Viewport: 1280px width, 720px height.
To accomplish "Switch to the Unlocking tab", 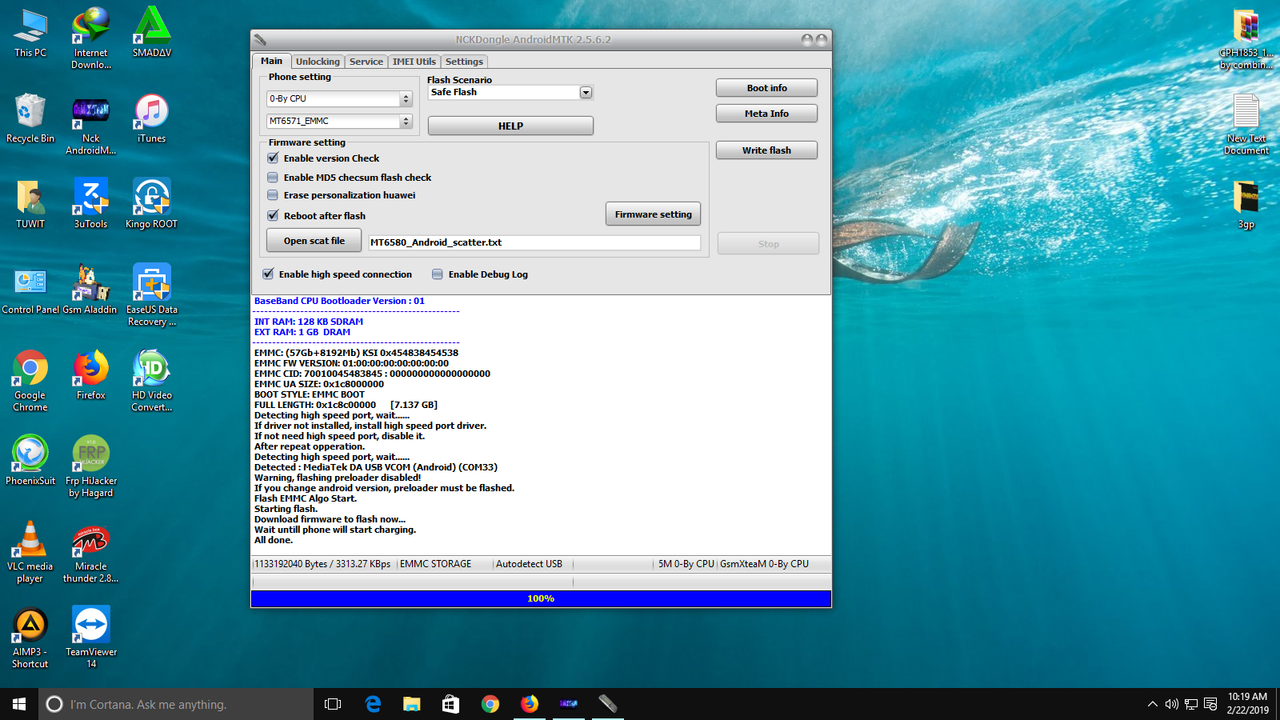I will coord(317,61).
